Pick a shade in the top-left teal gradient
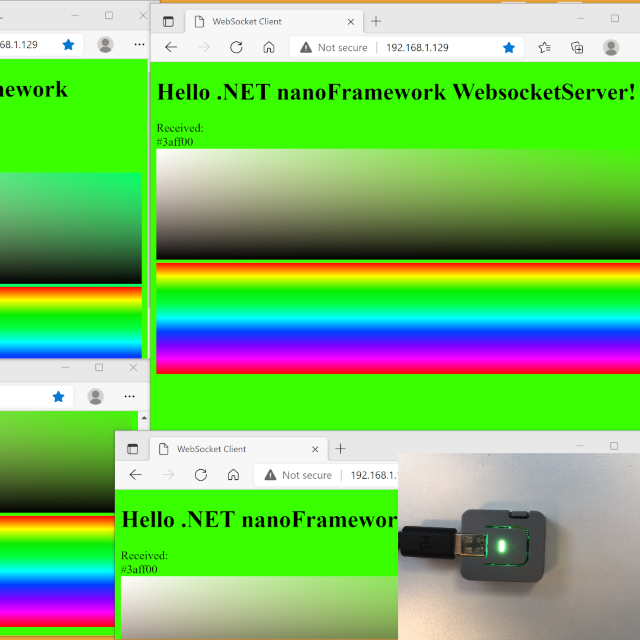This screenshot has width=640, height=640. point(71,228)
